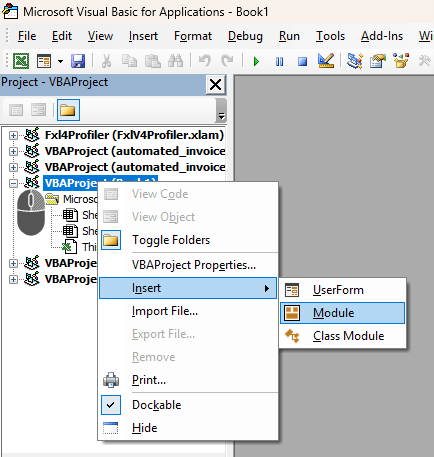Click the Find binoculars toolbar icon
Image resolution: width=434 pixels, height=457 pixels.
click(176, 61)
